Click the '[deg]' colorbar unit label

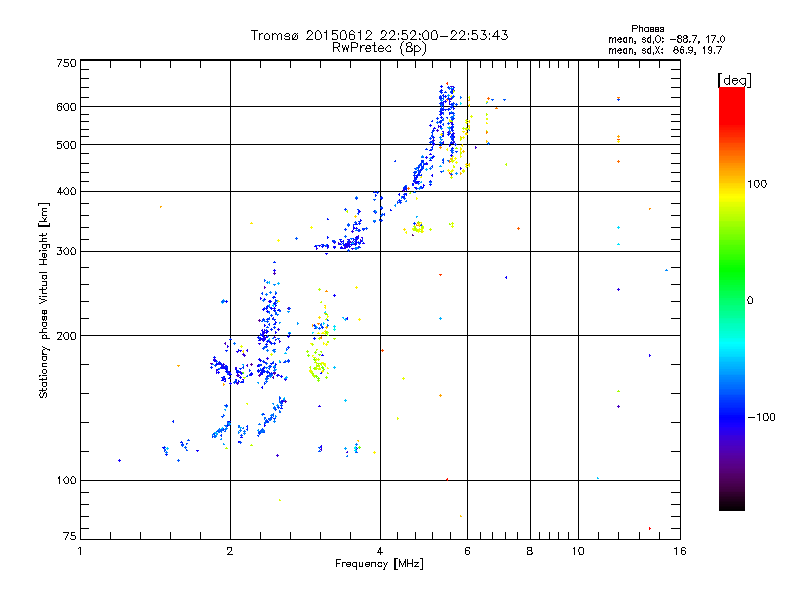coord(734,80)
